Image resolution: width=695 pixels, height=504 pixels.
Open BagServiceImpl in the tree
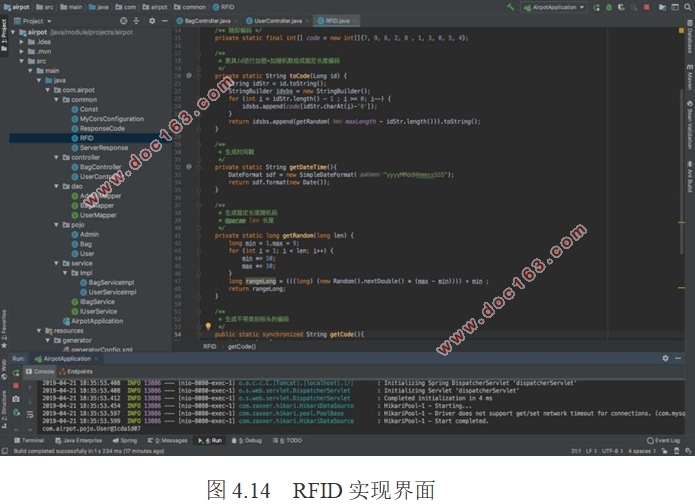coord(107,282)
